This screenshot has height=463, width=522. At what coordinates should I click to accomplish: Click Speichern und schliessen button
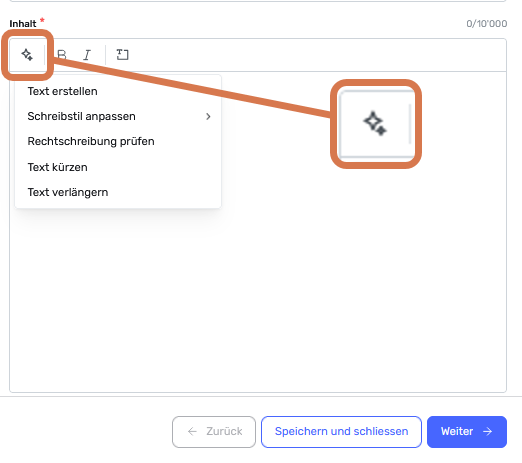(341, 432)
